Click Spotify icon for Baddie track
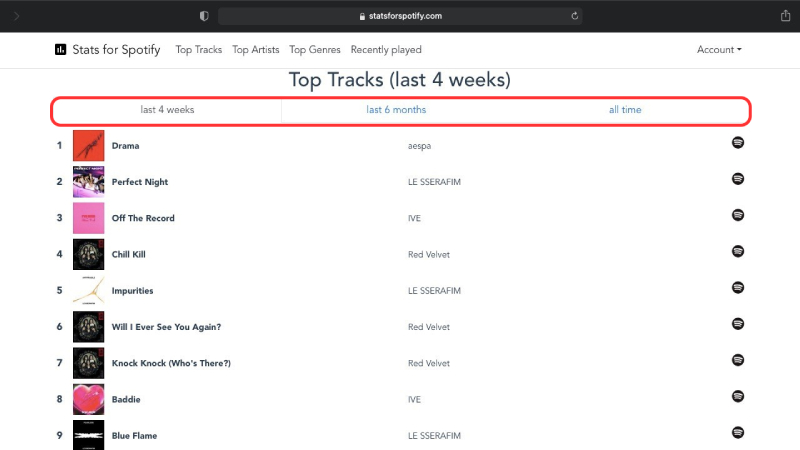Viewport: 800px width, 450px height. (738, 396)
